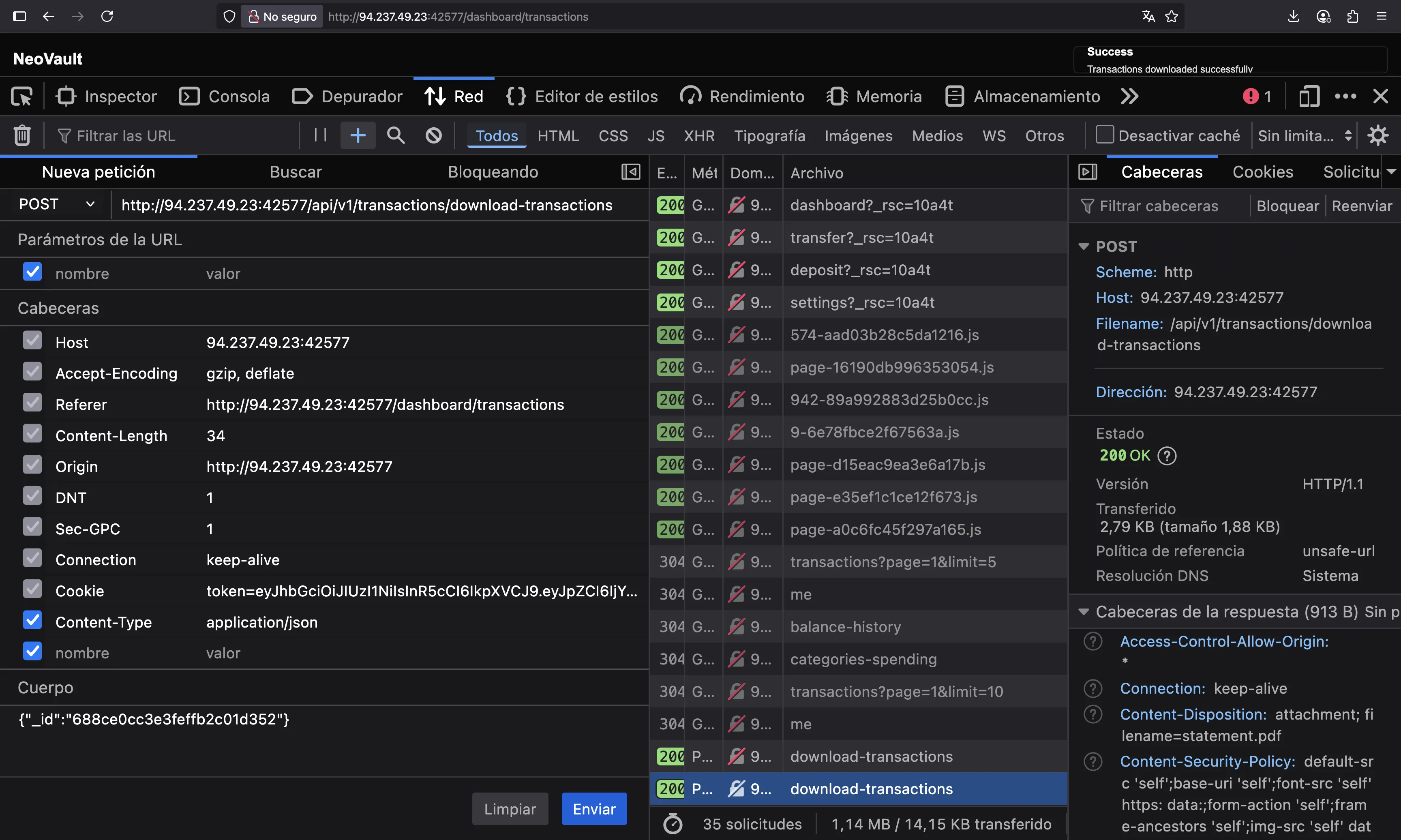Open network search magnifier icon
The width and height of the screenshot is (1401, 840).
coord(396,135)
